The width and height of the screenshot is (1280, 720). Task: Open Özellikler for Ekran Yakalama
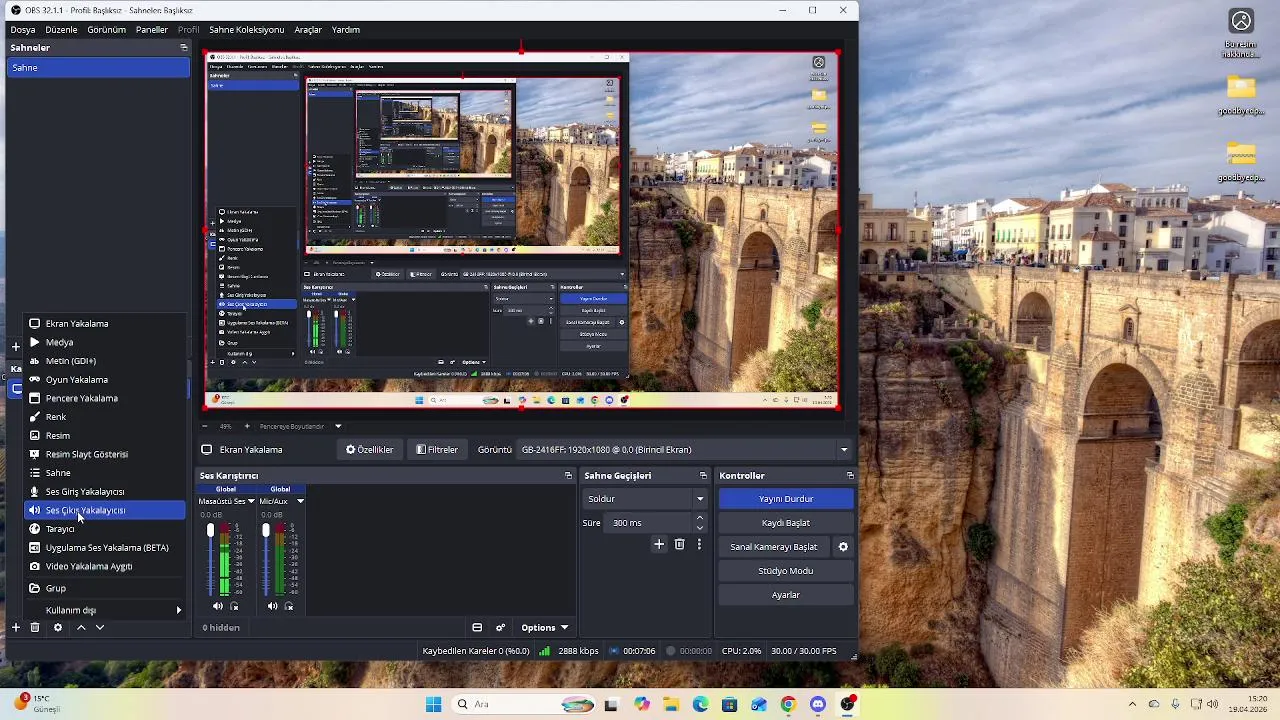click(370, 450)
